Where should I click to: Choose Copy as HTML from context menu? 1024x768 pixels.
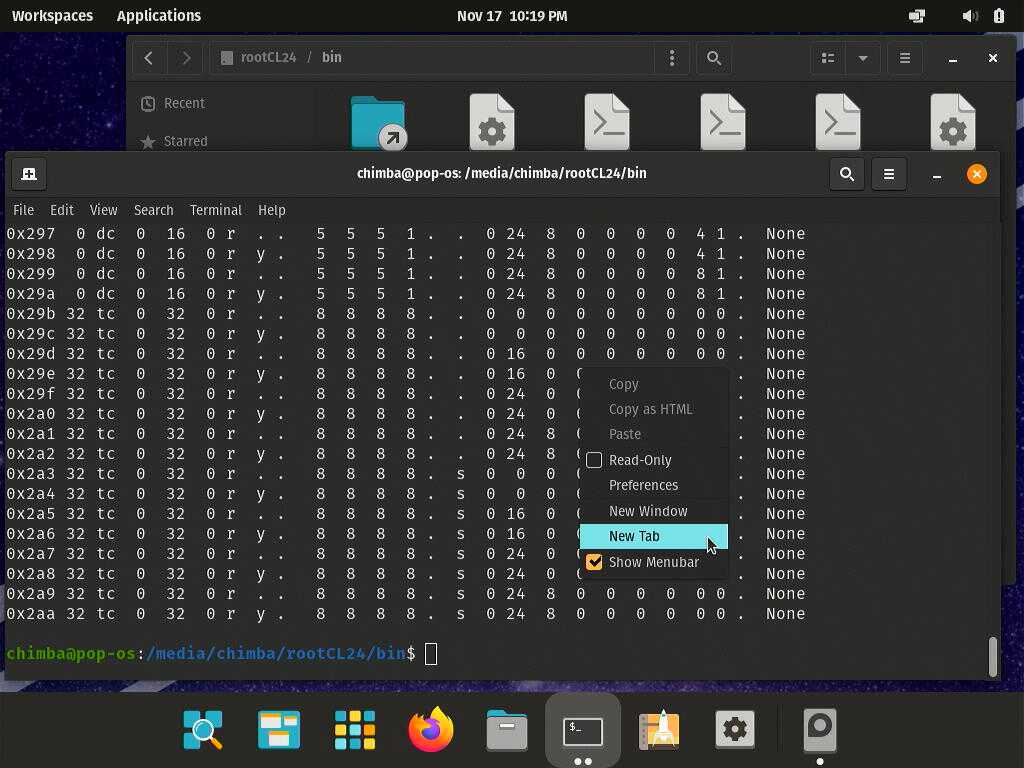(x=654, y=409)
